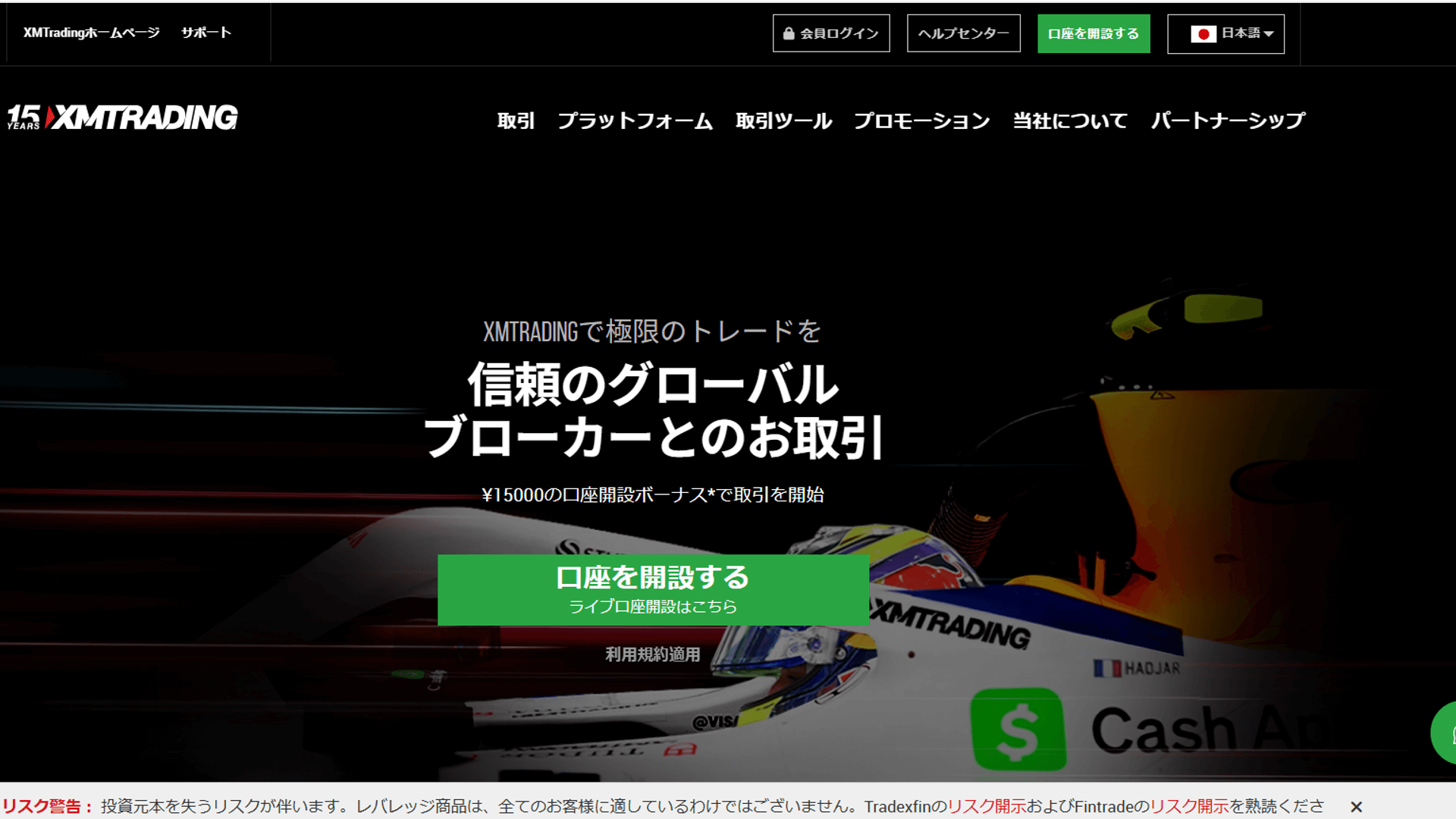Click the 会員ログイン button

(x=831, y=33)
